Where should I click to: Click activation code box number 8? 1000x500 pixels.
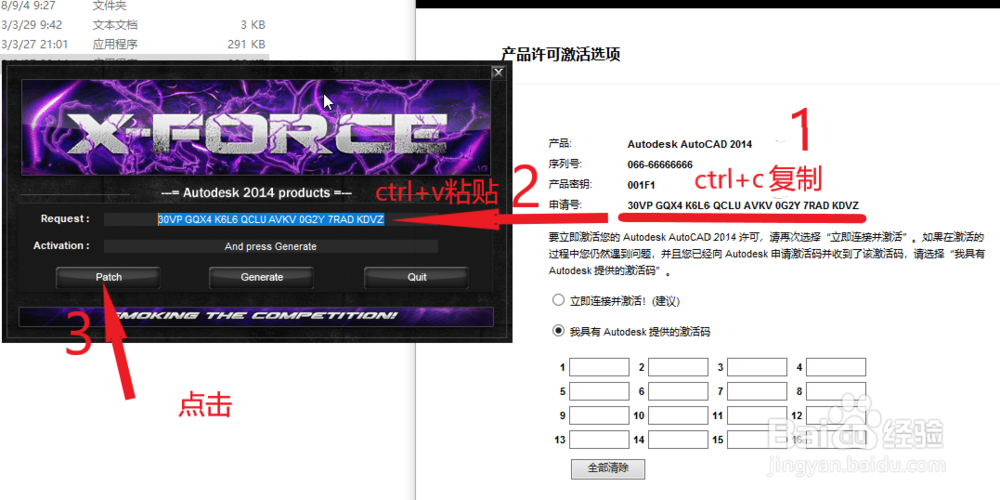point(836,391)
